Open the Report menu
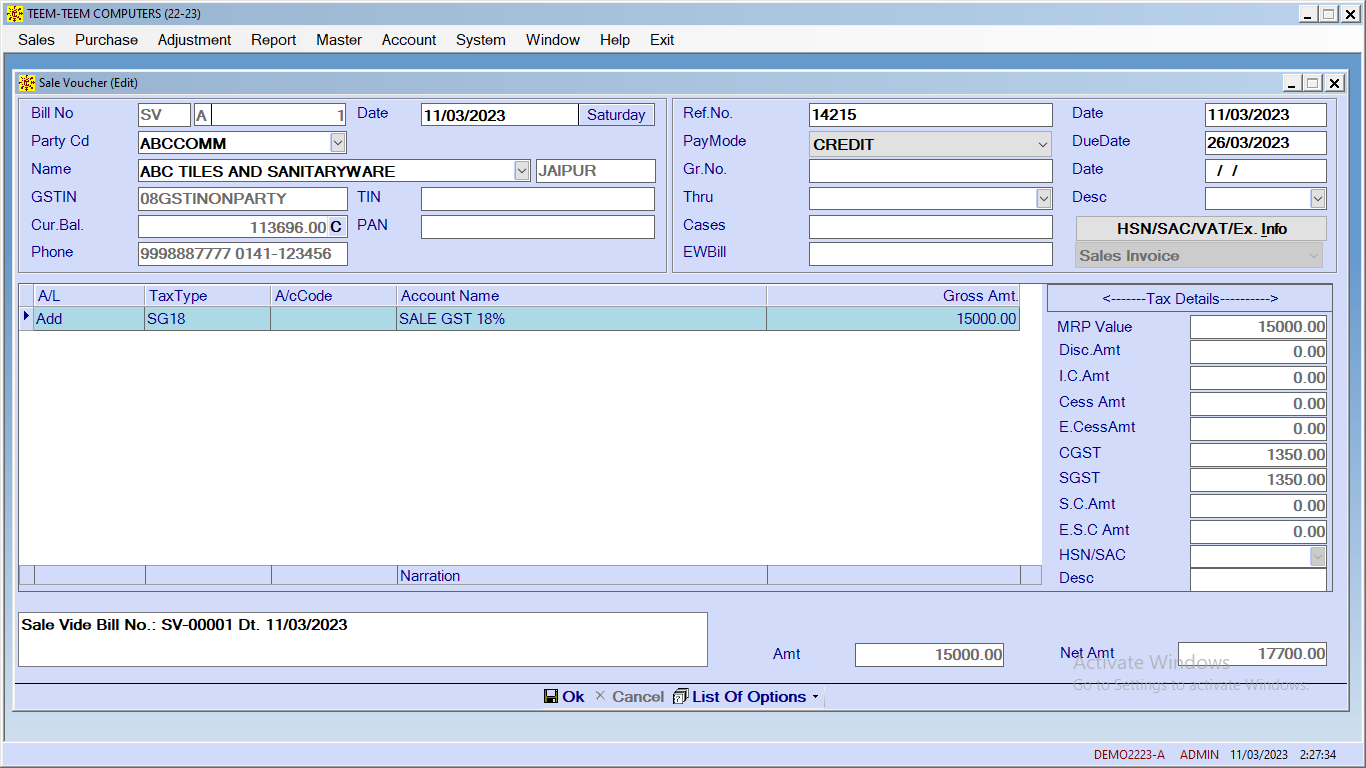This screenshot has height=768, width=1366. [x=274, y=40]
